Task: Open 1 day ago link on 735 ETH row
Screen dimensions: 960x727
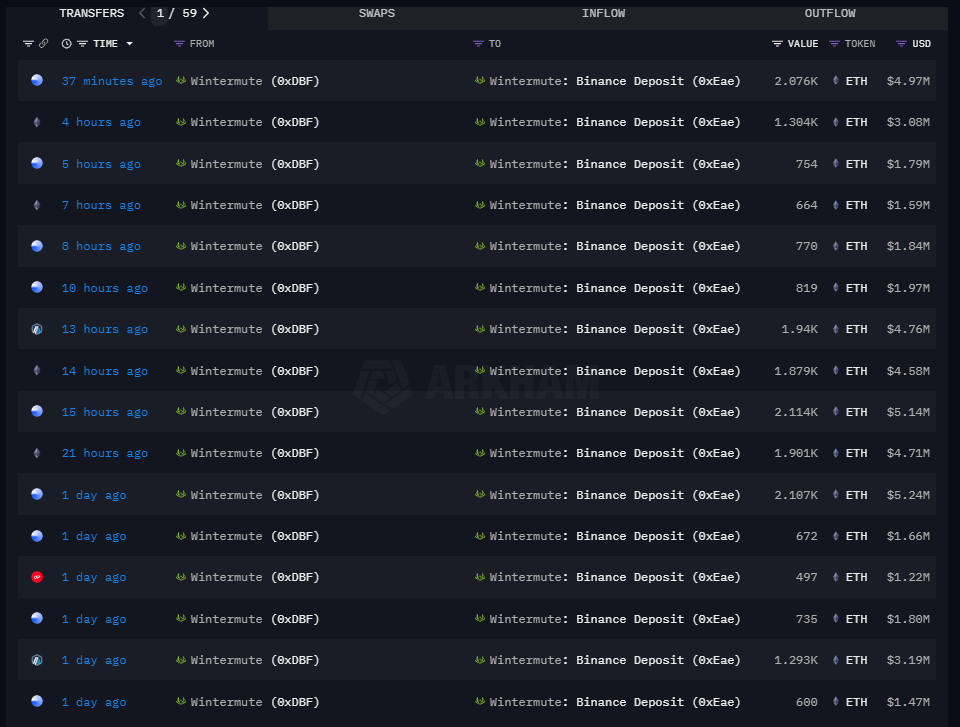Action: pos(94,619)
